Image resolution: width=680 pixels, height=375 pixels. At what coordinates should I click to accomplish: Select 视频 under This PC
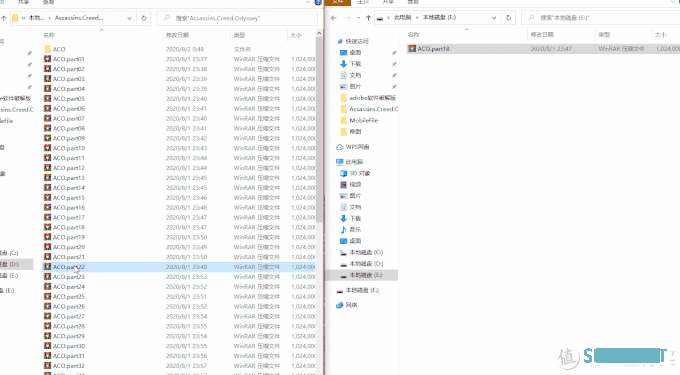355,184
